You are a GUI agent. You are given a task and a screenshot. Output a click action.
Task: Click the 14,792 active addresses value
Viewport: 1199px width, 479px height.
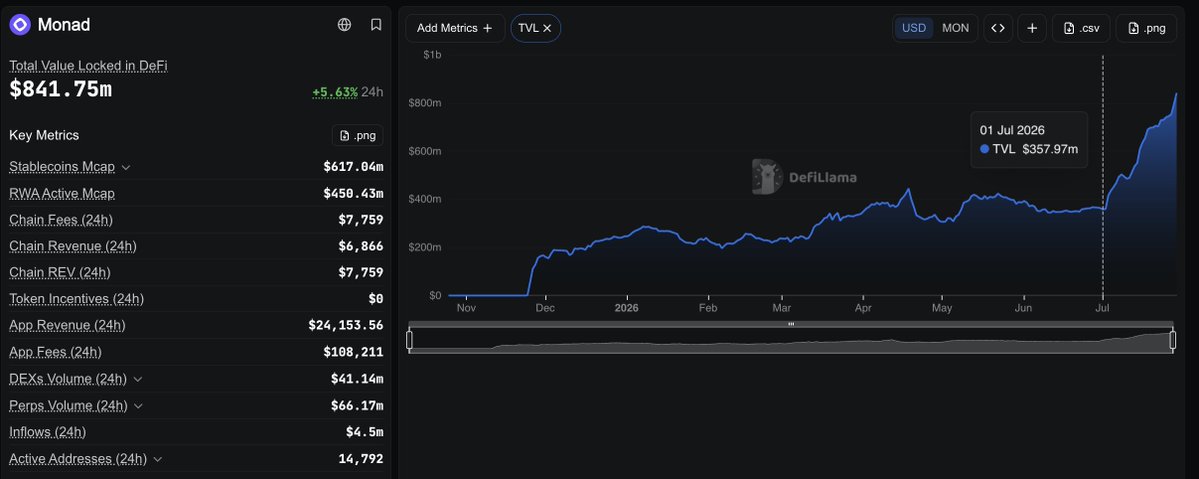pyautogui.click(x=361, y=459)
